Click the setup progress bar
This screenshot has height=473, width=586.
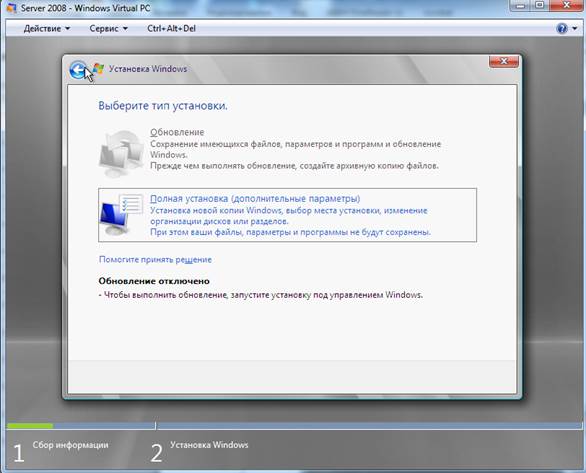(x=294, y=426)
